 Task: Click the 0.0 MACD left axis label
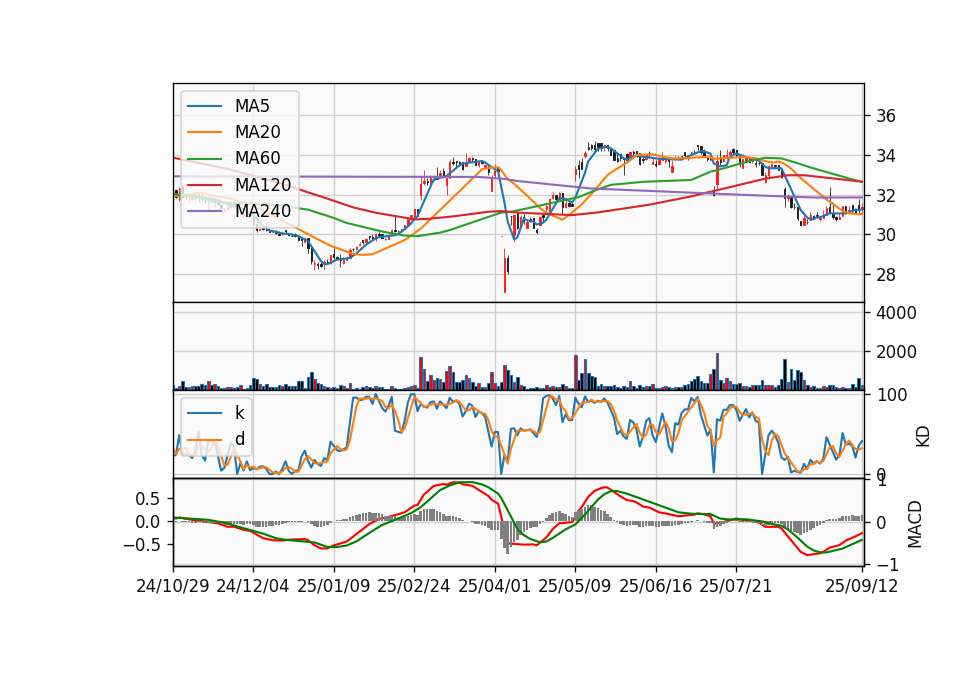coord(147,522)
